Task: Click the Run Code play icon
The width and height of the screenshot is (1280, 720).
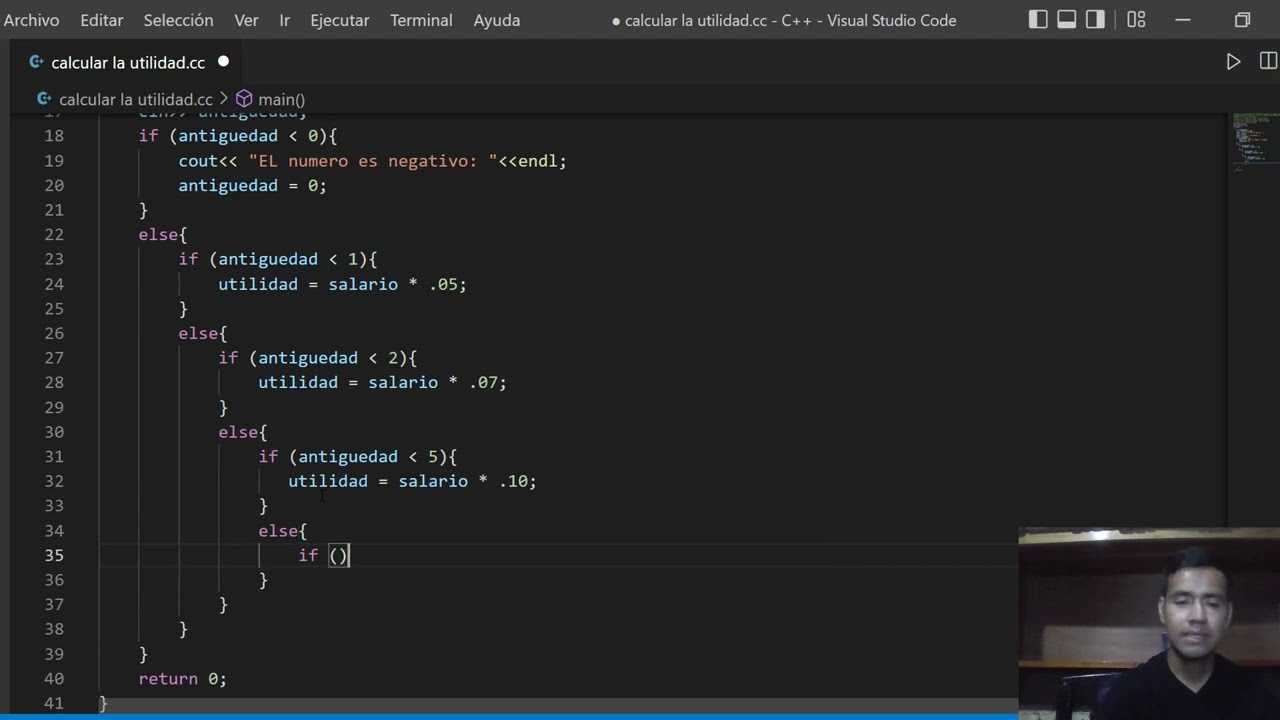Action: pos(1233,62)
